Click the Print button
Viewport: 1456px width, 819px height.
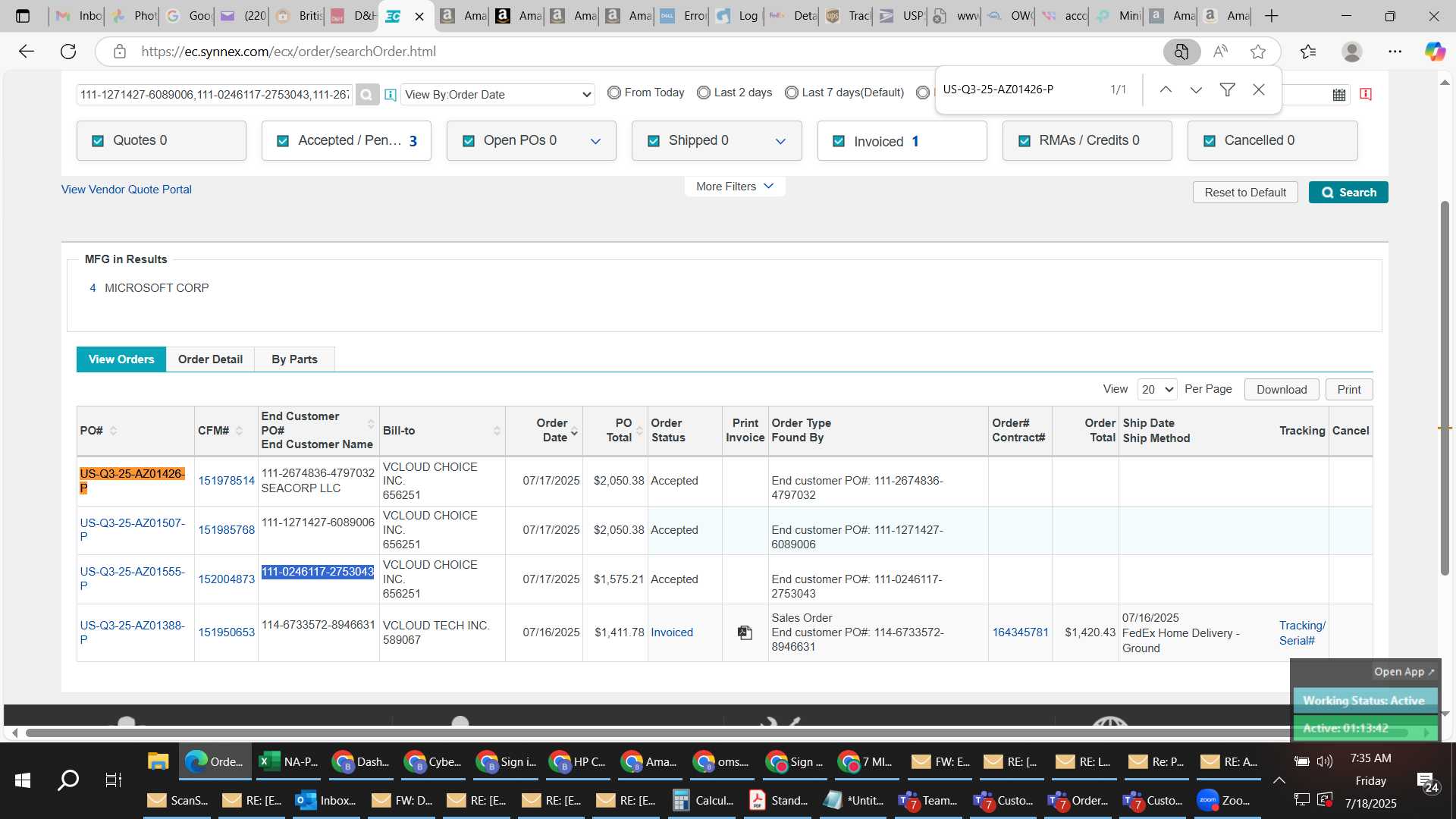pyautogui.click(x=1349, y=390)
